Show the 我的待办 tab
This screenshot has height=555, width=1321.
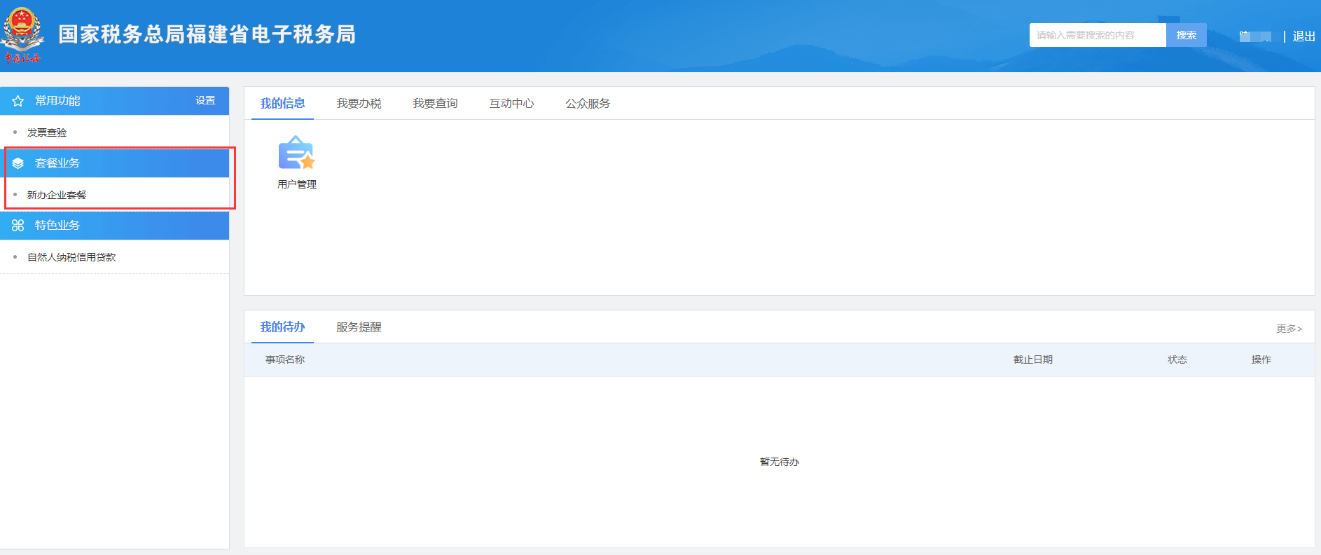point(282,327)
